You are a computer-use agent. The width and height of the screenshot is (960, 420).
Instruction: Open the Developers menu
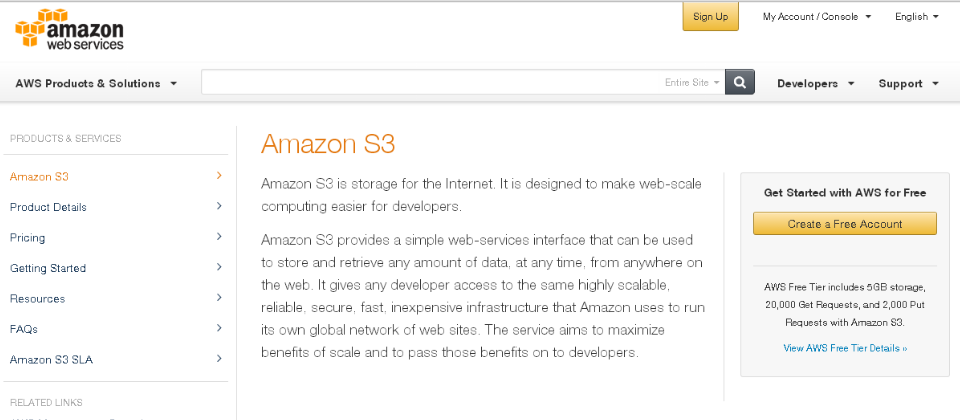click(x=816, y=84)
